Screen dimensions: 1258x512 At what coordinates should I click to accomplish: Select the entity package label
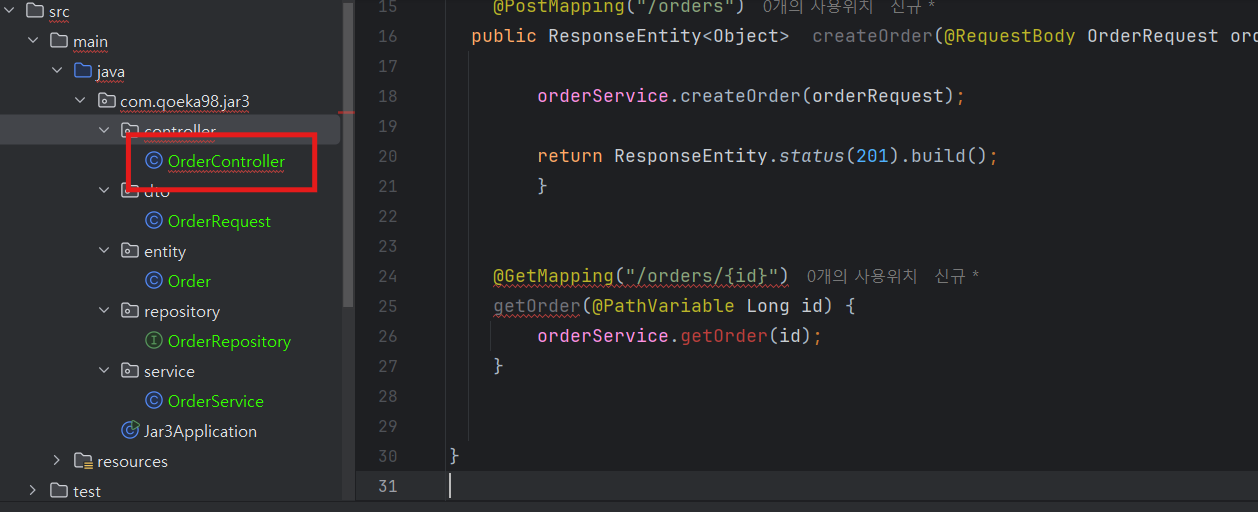coord(165,251)
